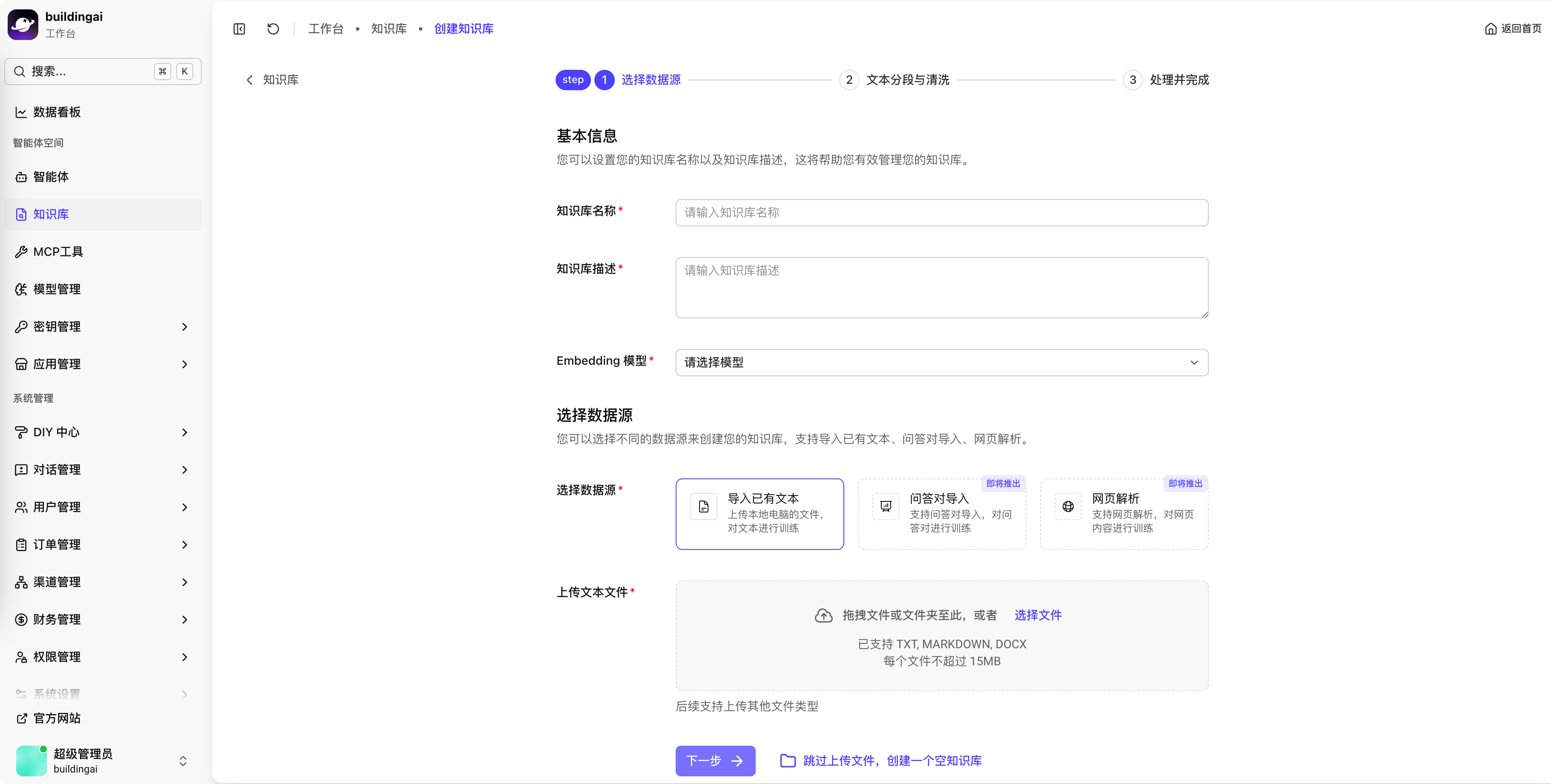This screenshot has height=784, width=1554.
Task: Expand the 渠道管理 chevron
Action: (185, 582)
